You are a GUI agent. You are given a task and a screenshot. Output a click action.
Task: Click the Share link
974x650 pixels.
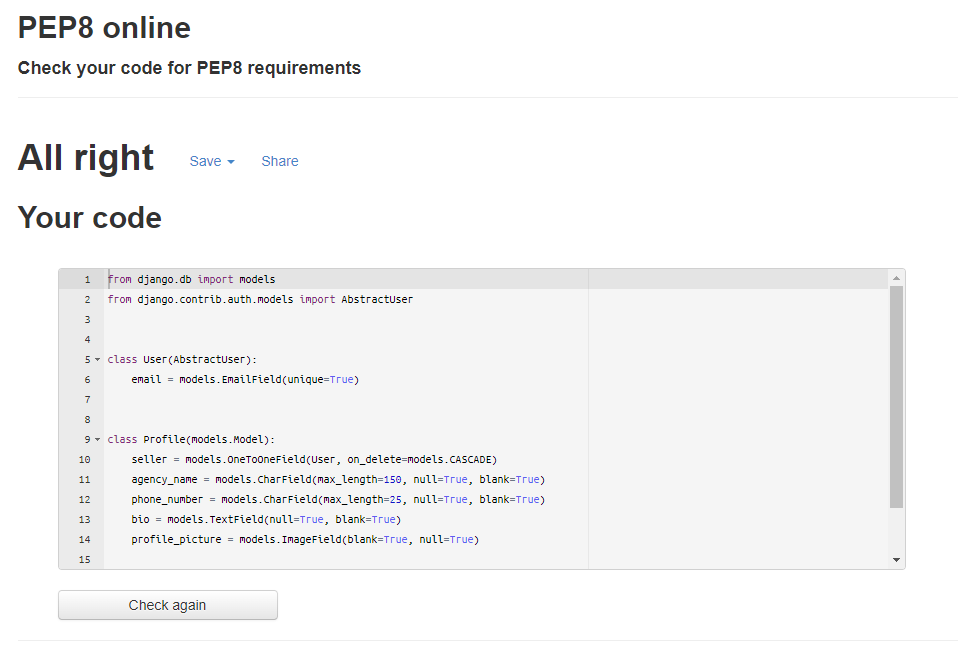[x=279, y=161]
